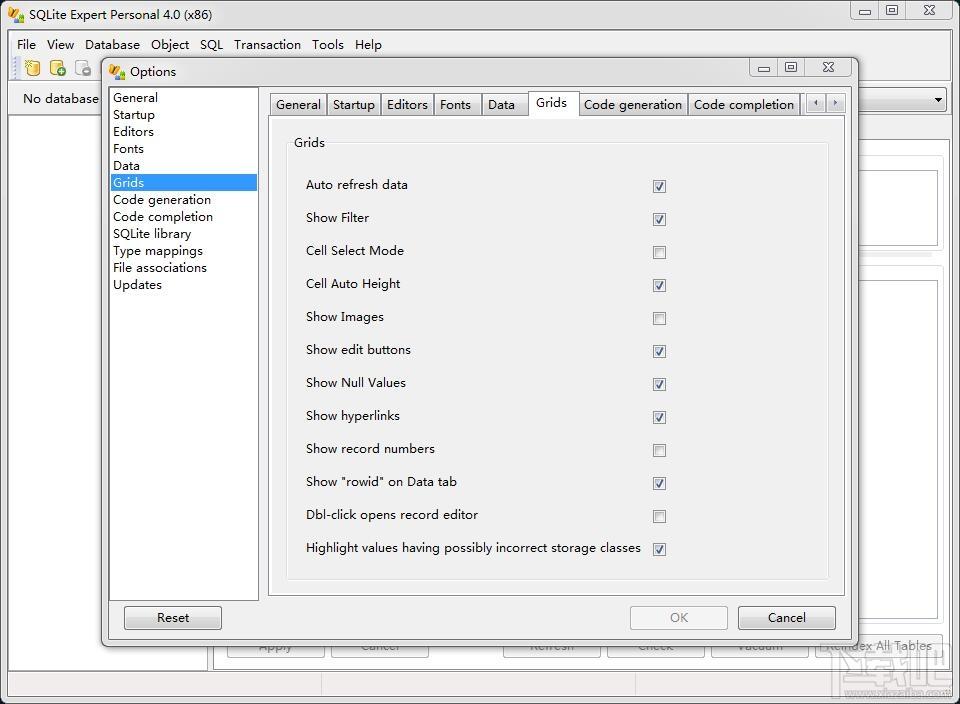Open the Database menu

pos(112,45)
